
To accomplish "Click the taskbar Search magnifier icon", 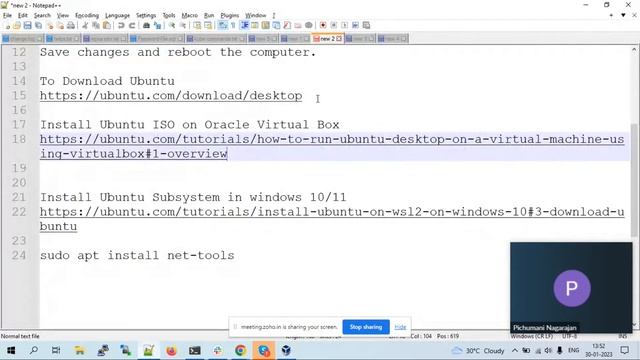I will click(x=34, y=350).
